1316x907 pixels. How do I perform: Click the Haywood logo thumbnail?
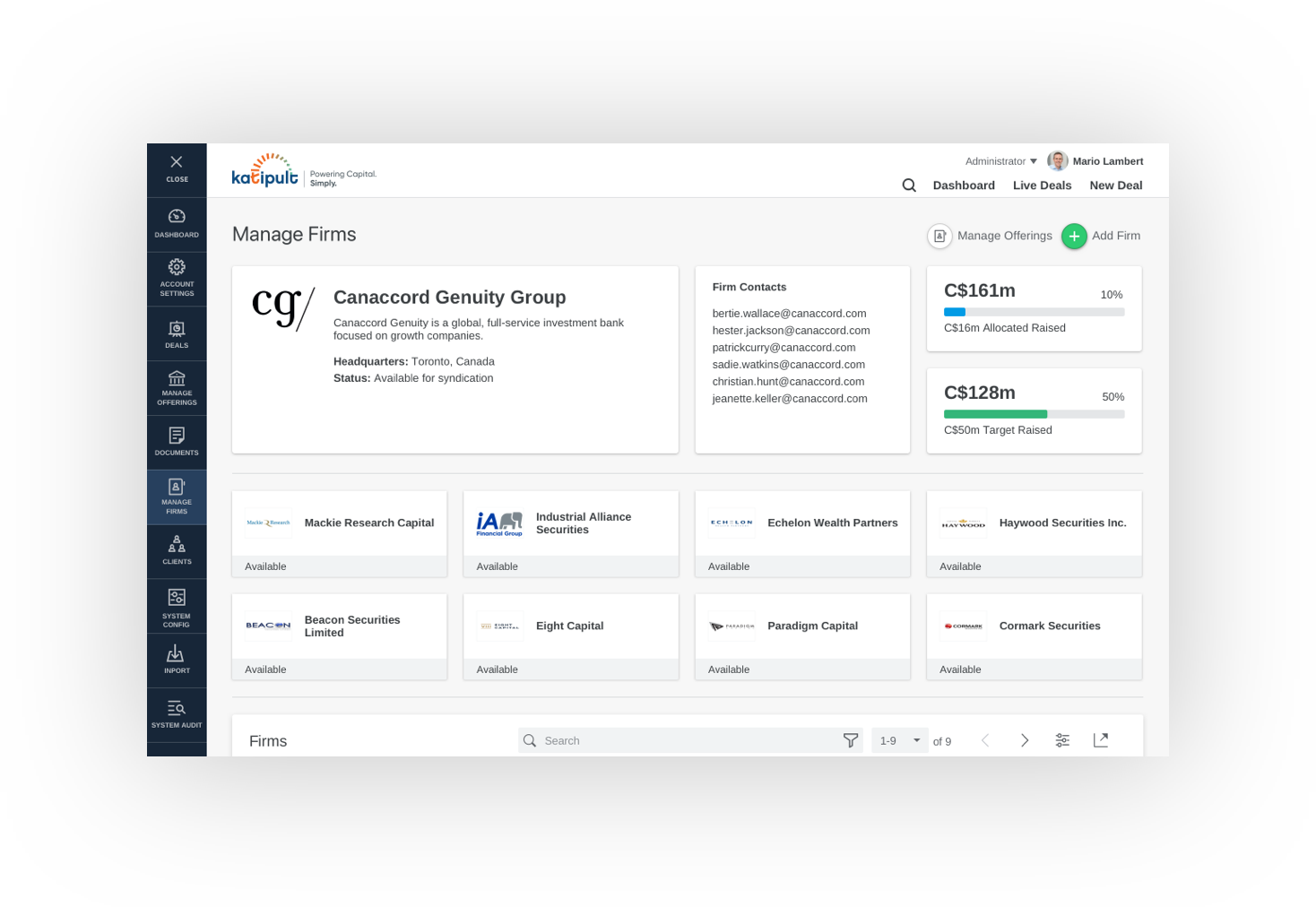tap(963, 523)
